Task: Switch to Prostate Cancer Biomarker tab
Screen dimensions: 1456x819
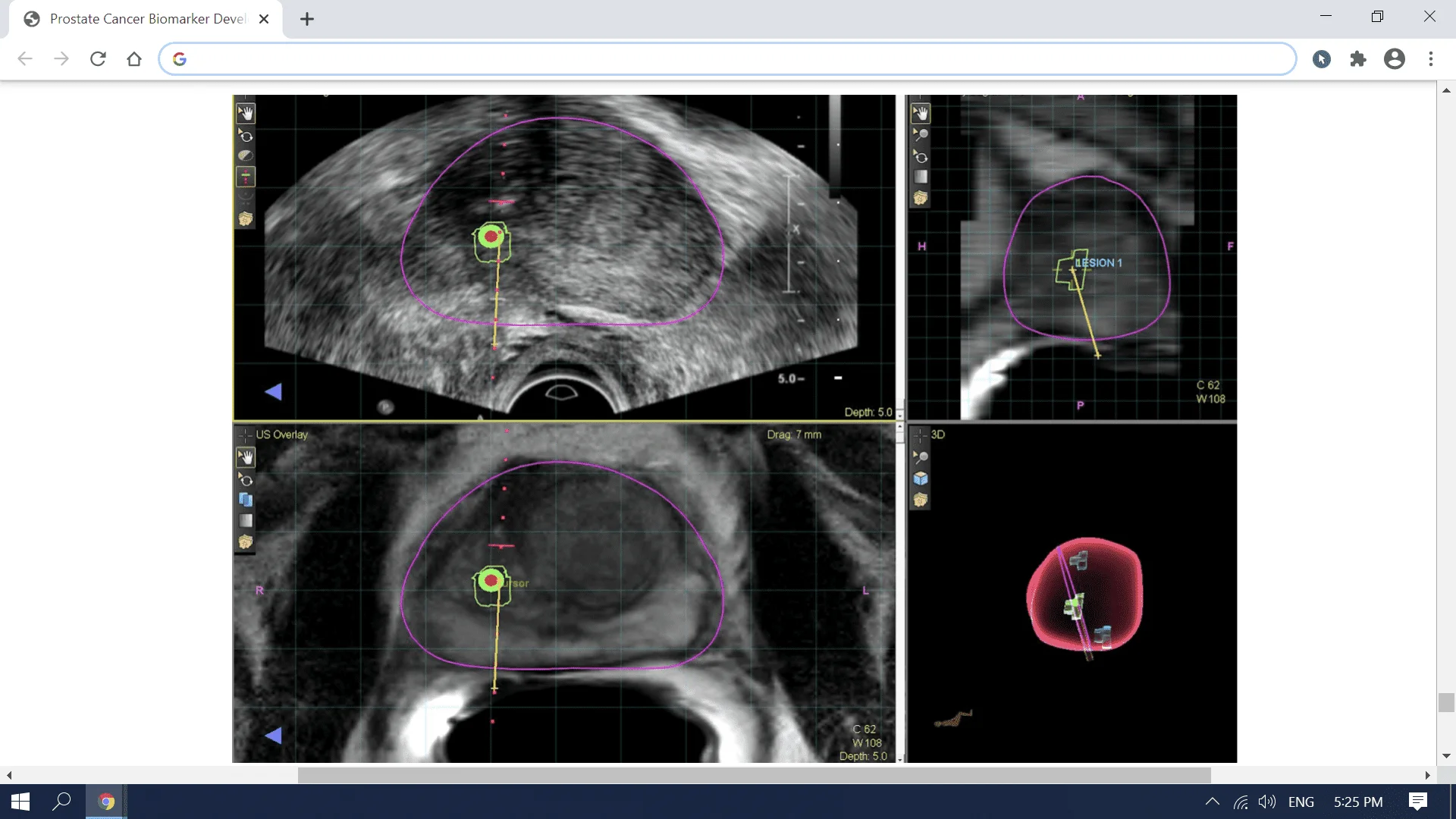Action: [147, 19]
